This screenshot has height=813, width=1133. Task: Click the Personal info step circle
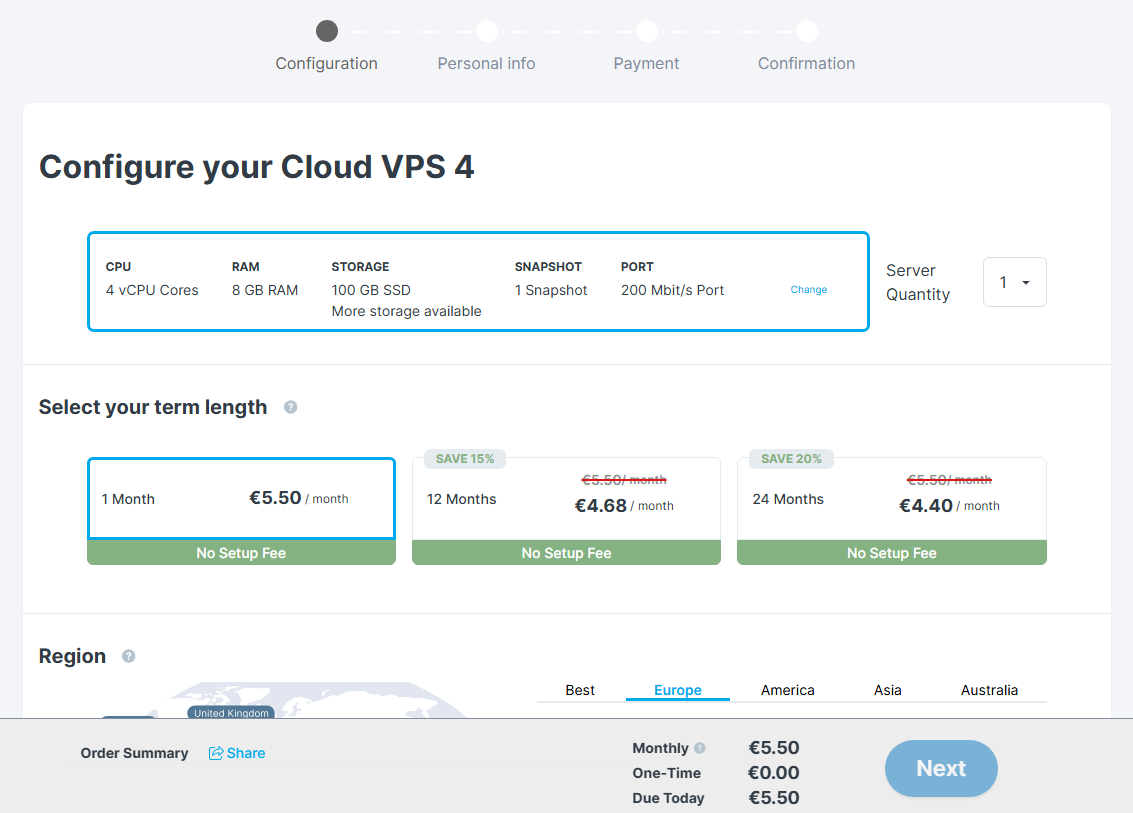pyautogui.click(x=487, y=31)
